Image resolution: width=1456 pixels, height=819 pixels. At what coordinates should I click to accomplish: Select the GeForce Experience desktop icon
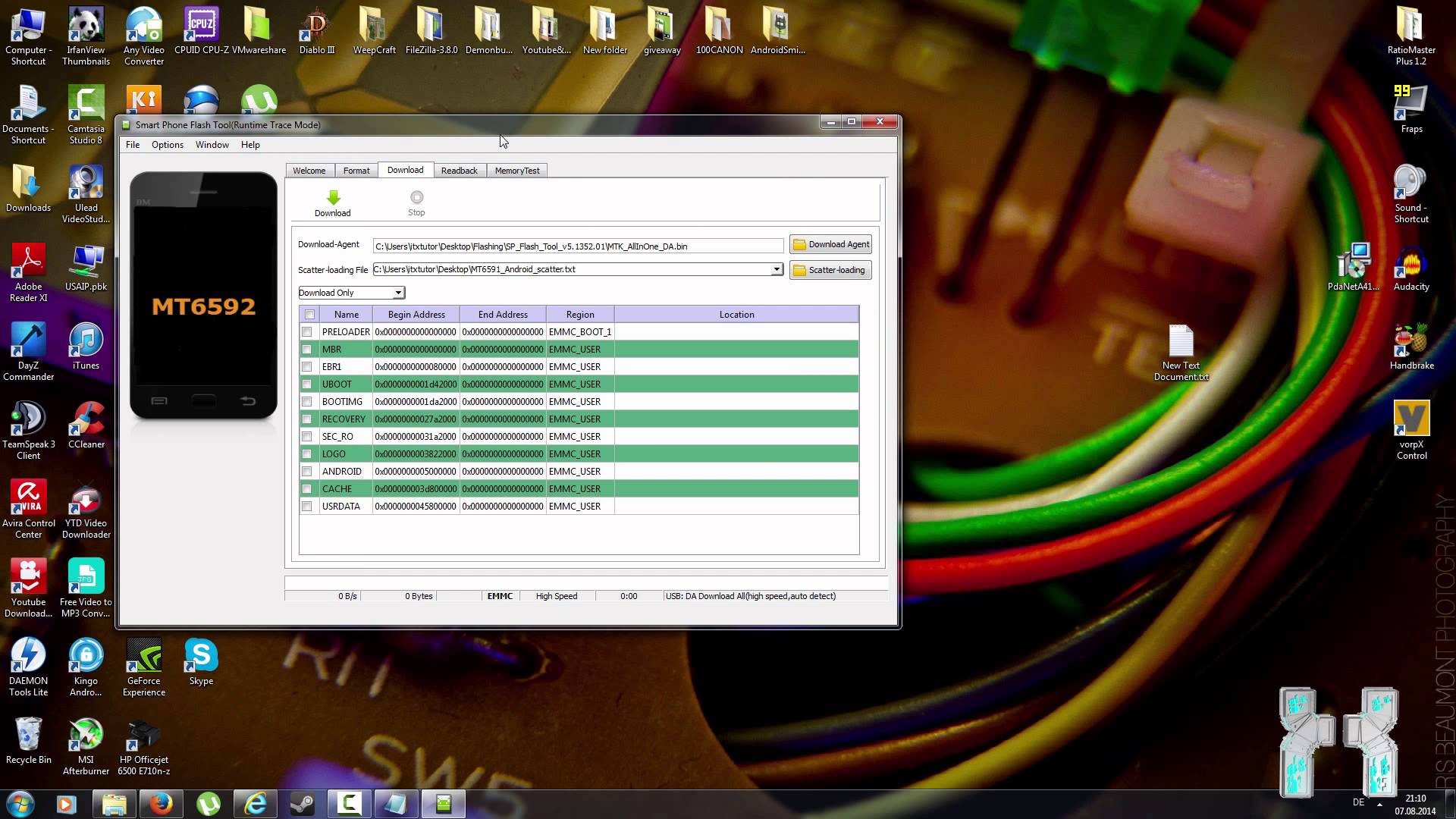pyautogui.click(x=144, y=667)
